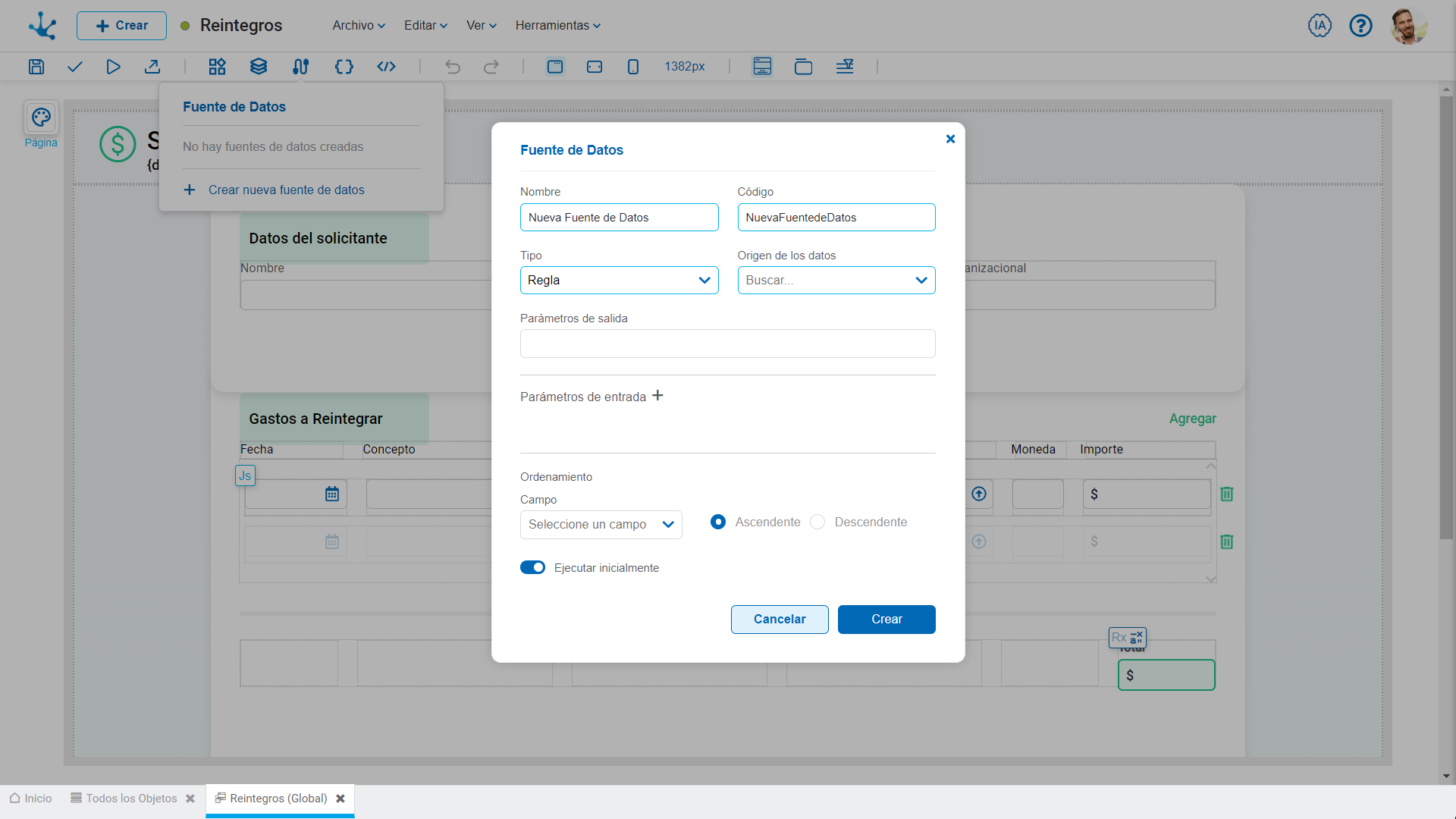Click the publish export icon
The height and width of the screenshot is (819, 1456).
click(152, 67)
